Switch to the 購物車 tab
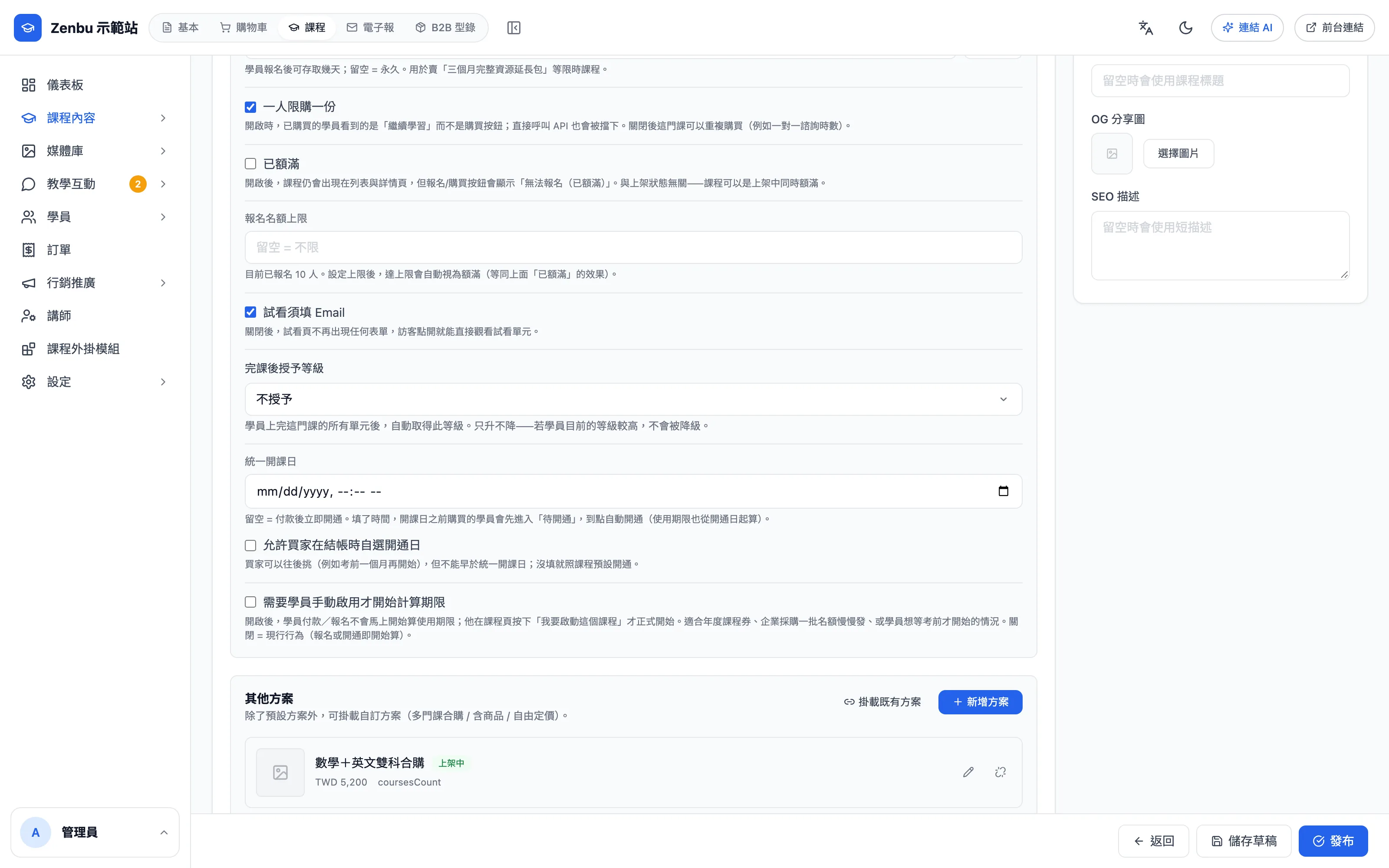 click(244, 27)
